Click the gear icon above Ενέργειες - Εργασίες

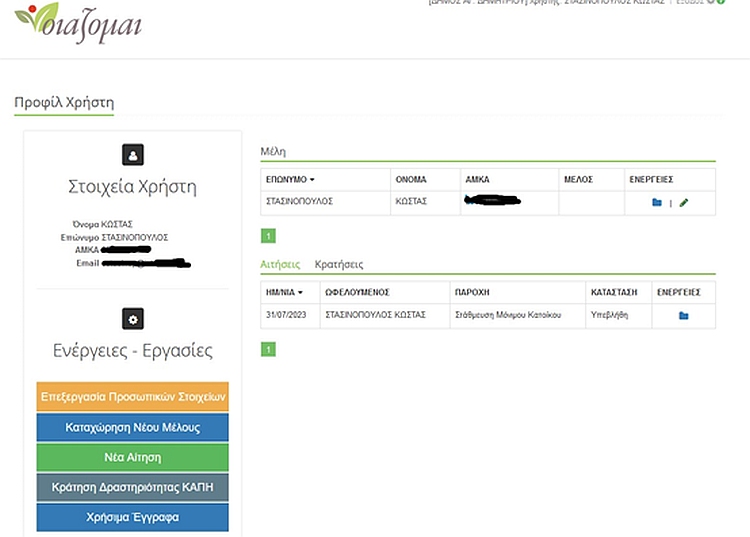click(133, 319)
